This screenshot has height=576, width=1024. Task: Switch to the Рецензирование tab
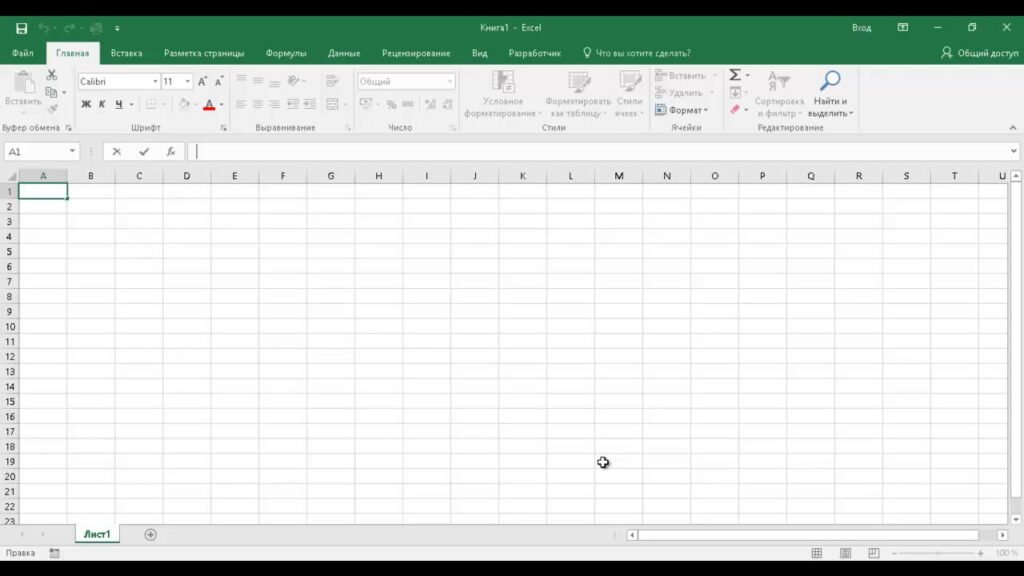(x=416, y=53)
